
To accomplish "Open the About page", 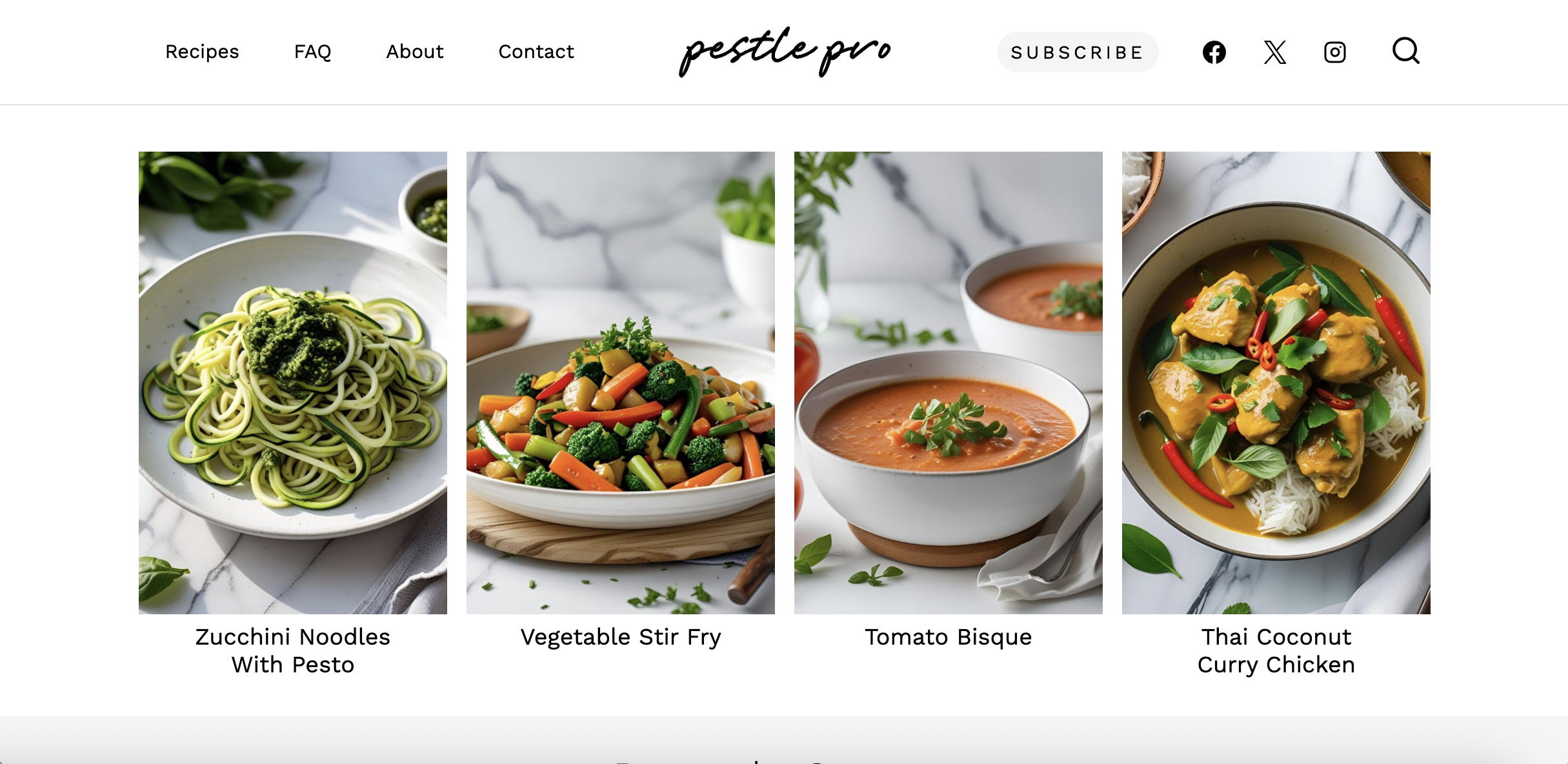I will (x=414, y=52).
